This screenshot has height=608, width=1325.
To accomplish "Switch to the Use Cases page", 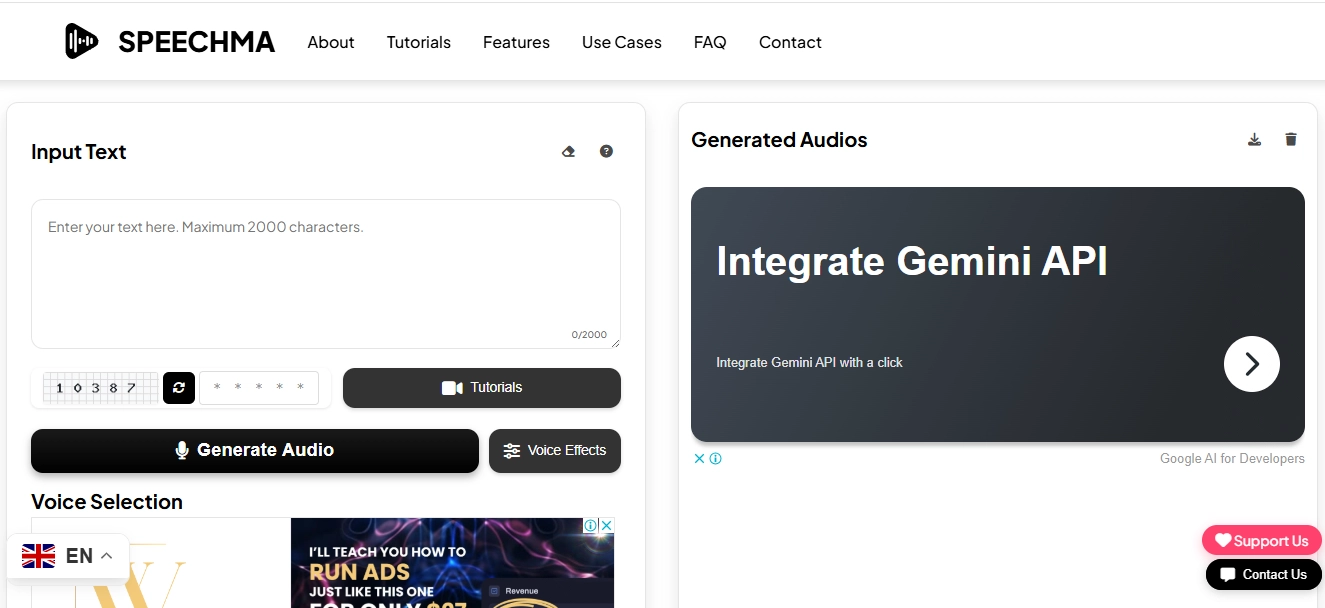I will click(621, 42).
